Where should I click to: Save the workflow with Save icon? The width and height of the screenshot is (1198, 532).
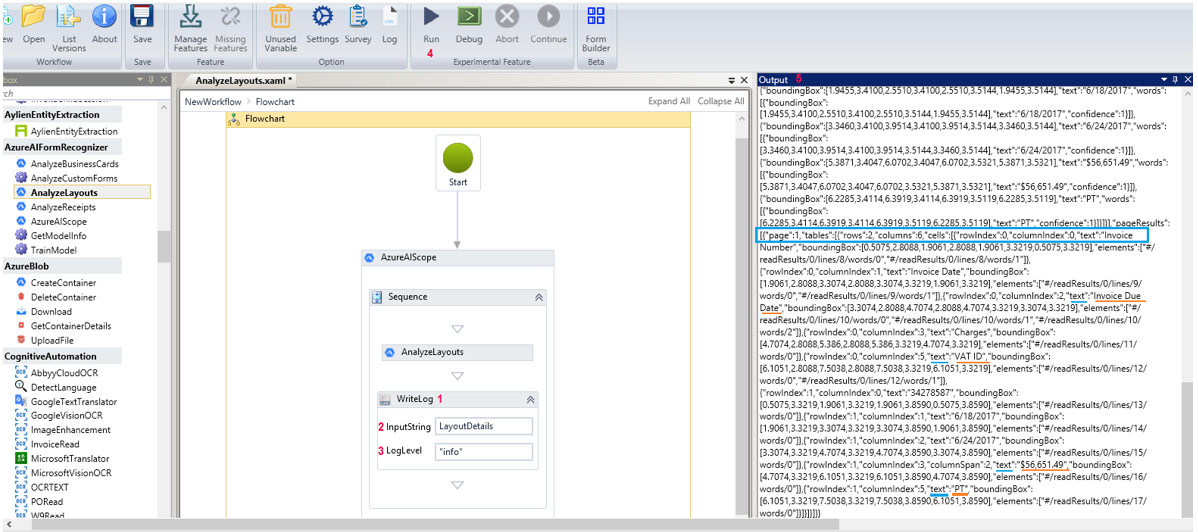(142, 17)
